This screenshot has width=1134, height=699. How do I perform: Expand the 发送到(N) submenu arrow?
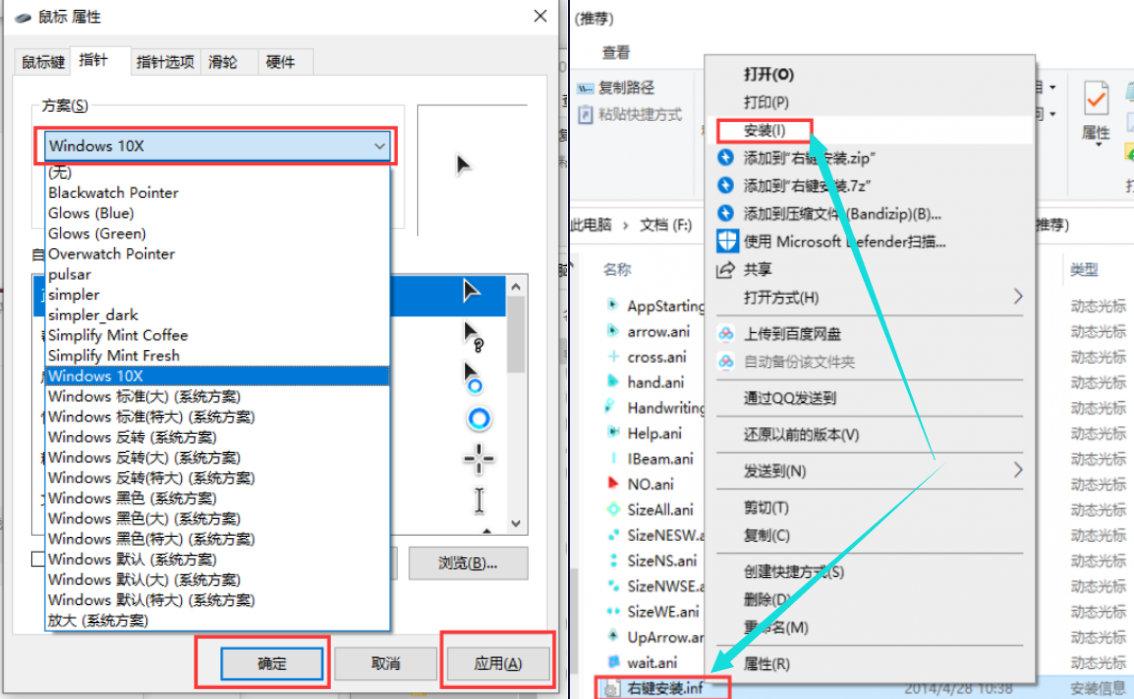[1018, 470]
